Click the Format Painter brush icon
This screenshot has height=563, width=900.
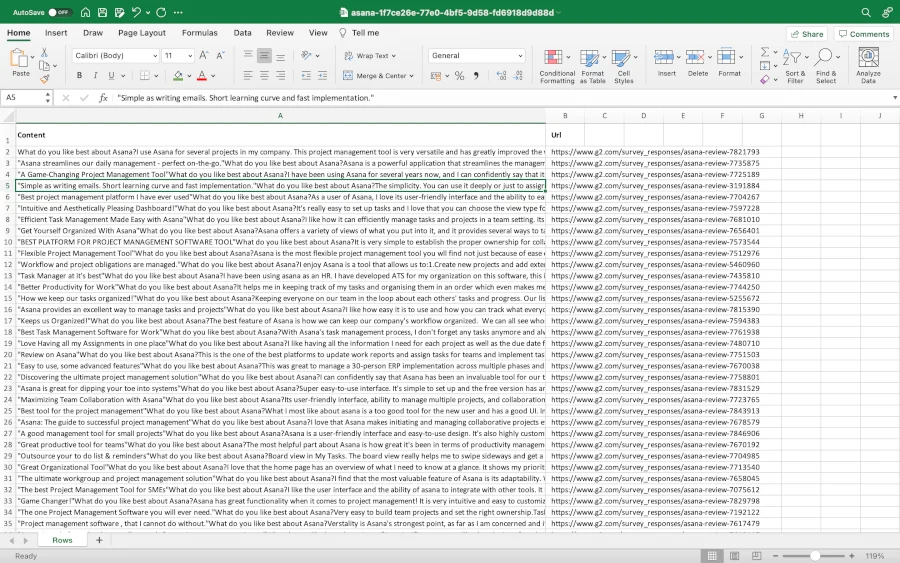(x=44, y=79)
